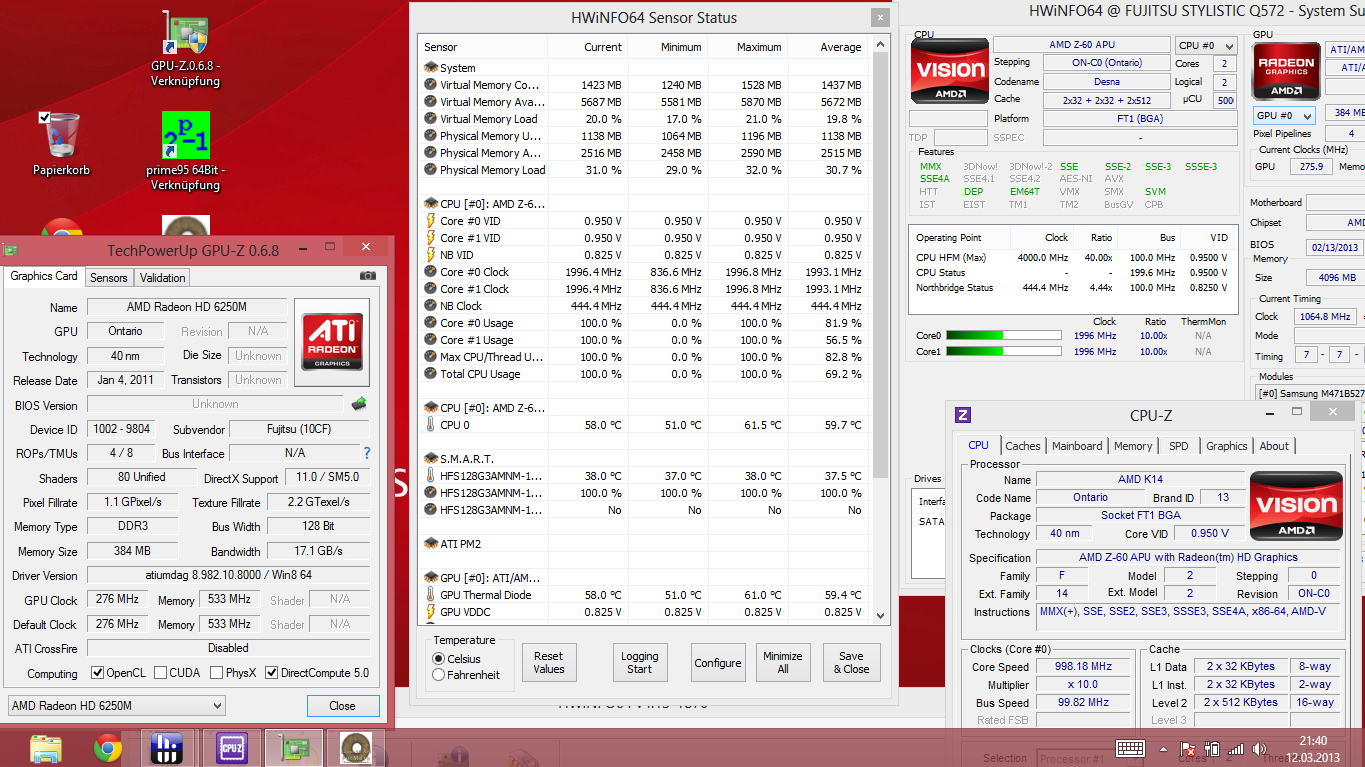
Task: Switch to Chrome in the taskbar
Action: click(x=108, y=747)
